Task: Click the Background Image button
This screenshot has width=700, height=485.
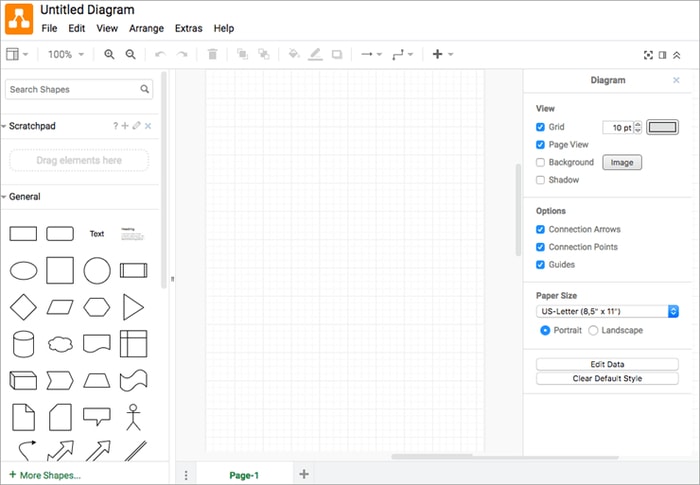Action: (x=622, y=163)
